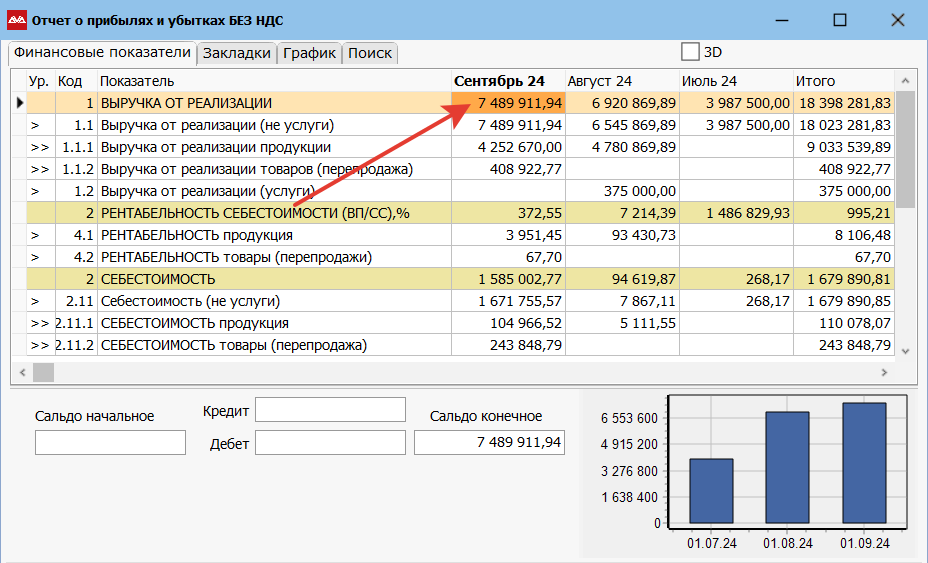Open the Поиск tab
Viewport: 928px width, 563px height.
click(x=370, y=53)
